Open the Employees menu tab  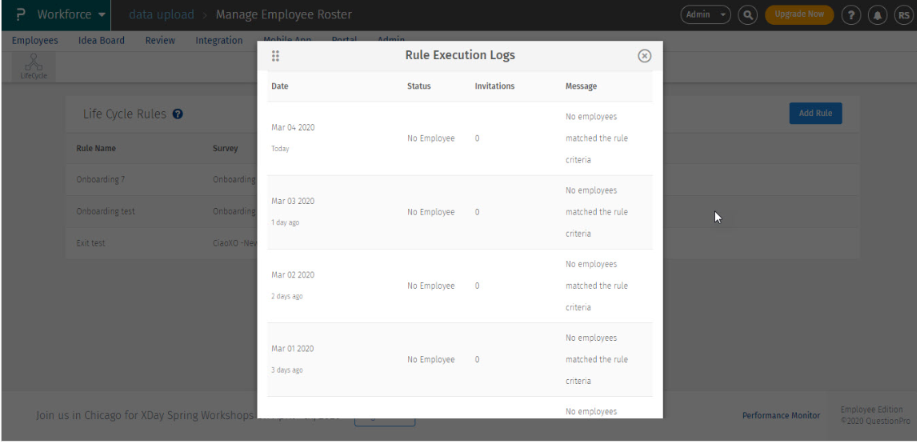click(34, 40)
